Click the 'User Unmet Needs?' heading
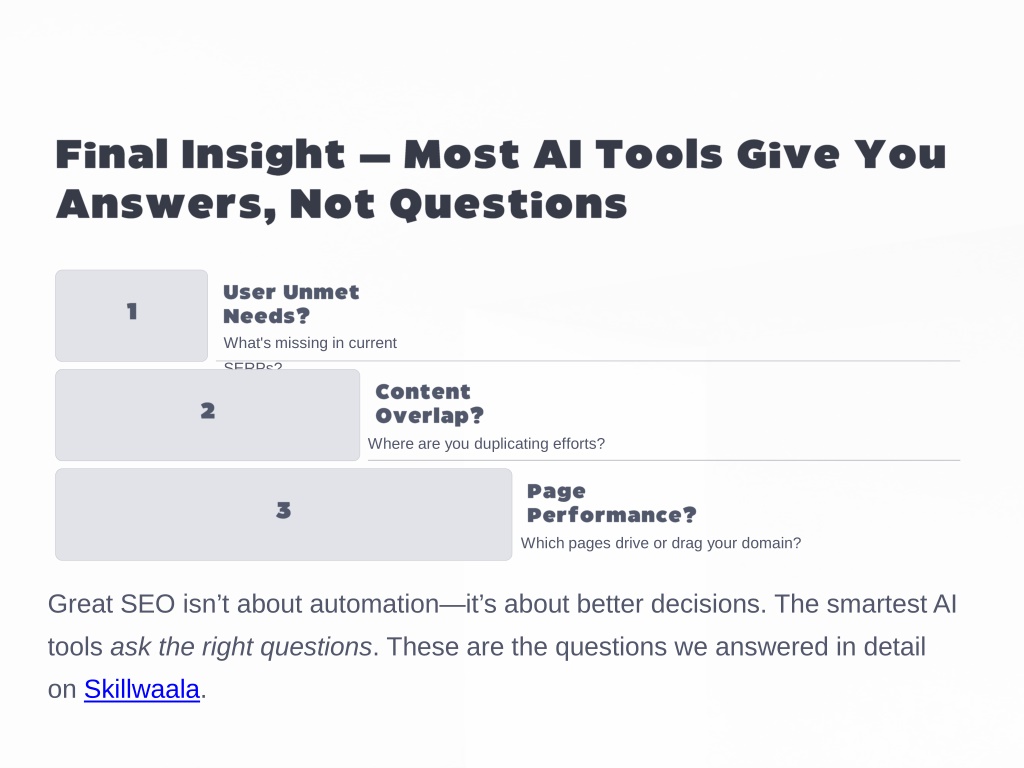The width and height of the screenshot is (1024, 768). tap(291, 304)
